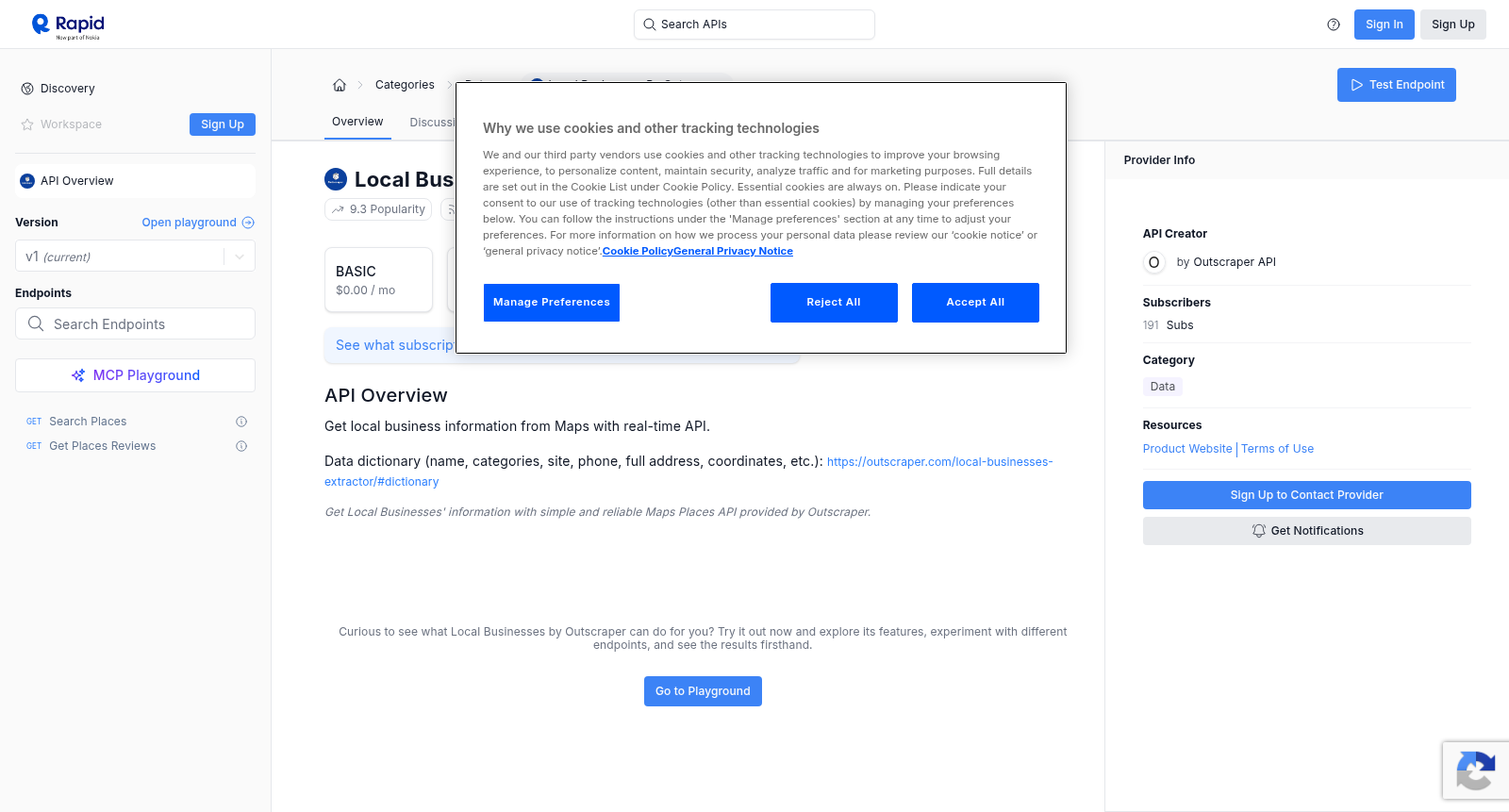Click the reCAPTCHA badge

(1475, 771)
